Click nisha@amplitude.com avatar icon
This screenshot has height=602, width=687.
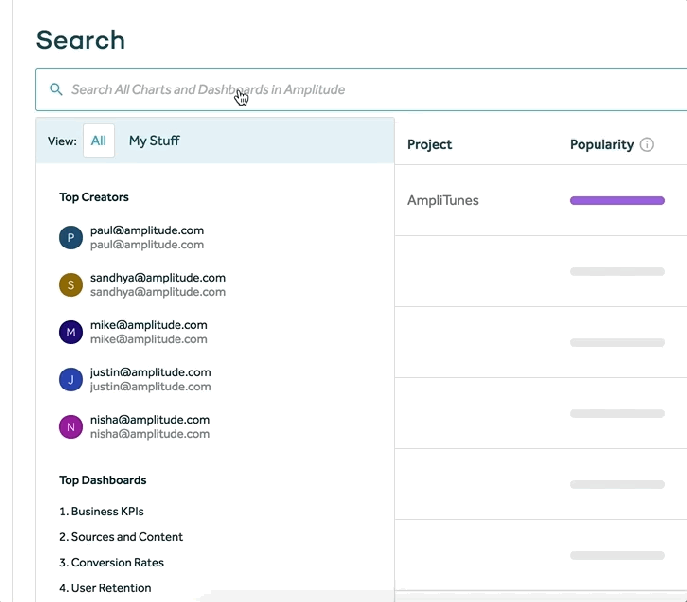click(70, 427)
